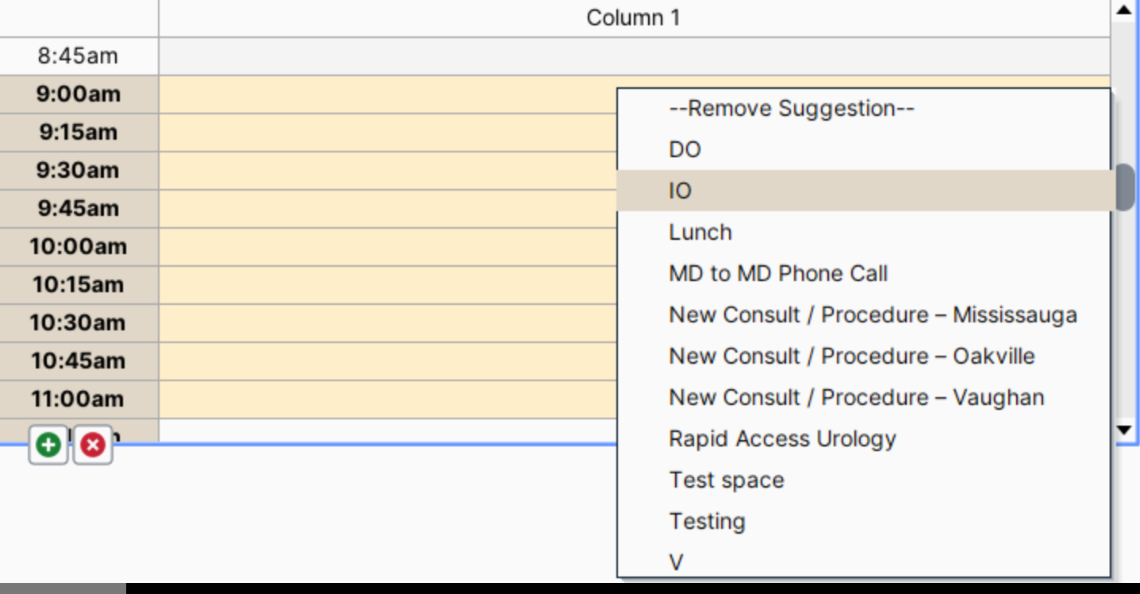Select the V option in list

click(x=676, y=562)
